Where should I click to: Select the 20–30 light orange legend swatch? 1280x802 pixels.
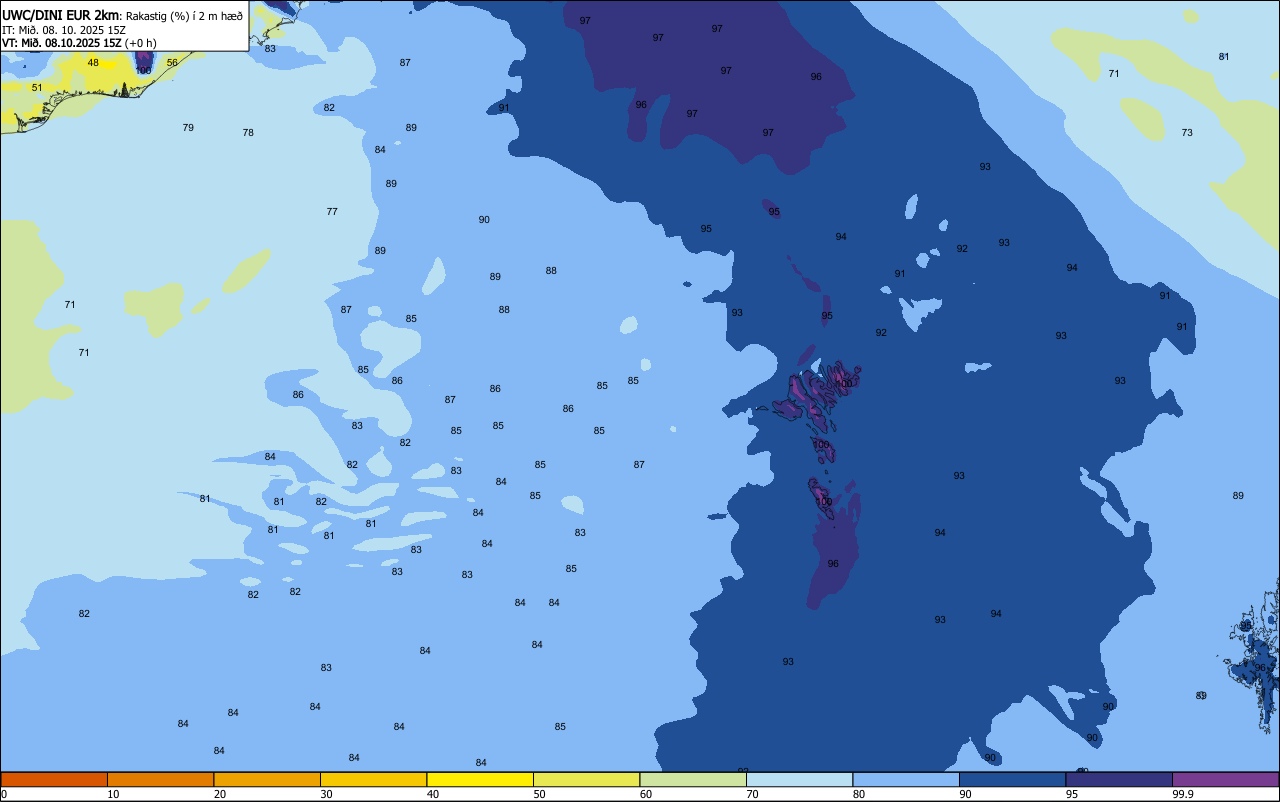click(x=267, y=779)
